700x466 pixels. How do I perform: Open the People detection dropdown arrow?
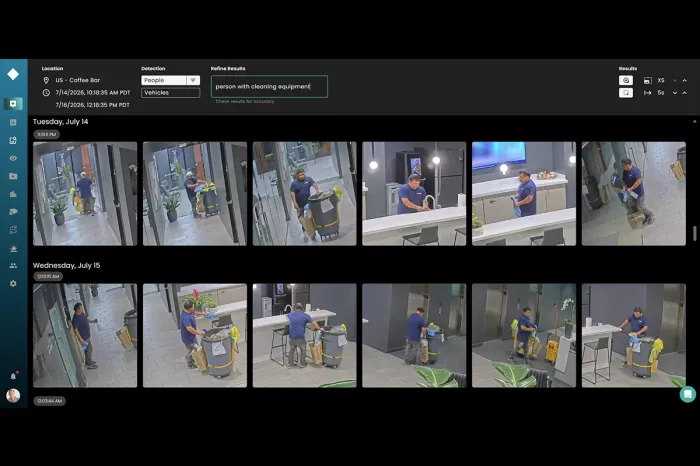tap(193, 80)
